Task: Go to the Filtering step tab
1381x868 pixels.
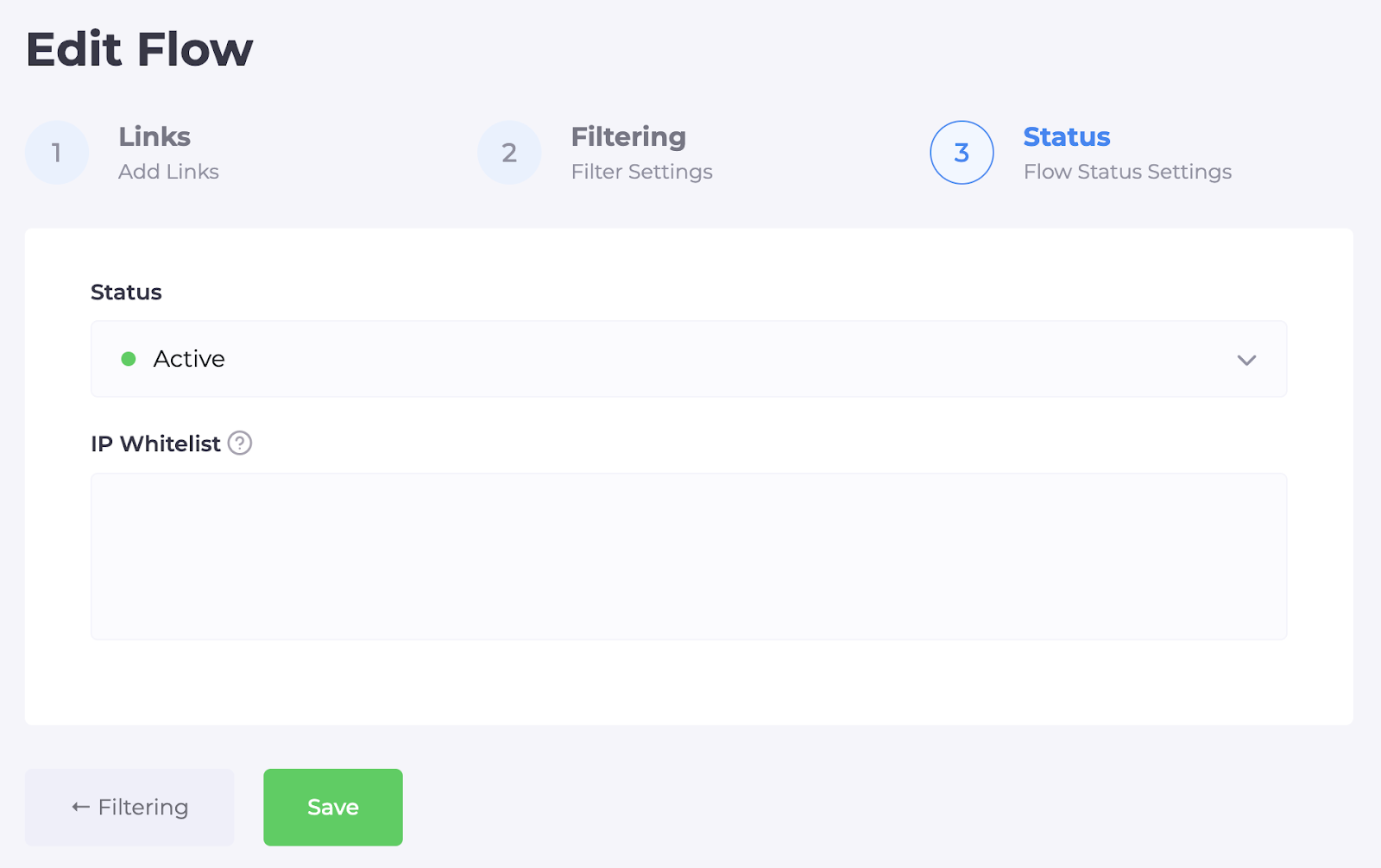Action: (628, 136)
